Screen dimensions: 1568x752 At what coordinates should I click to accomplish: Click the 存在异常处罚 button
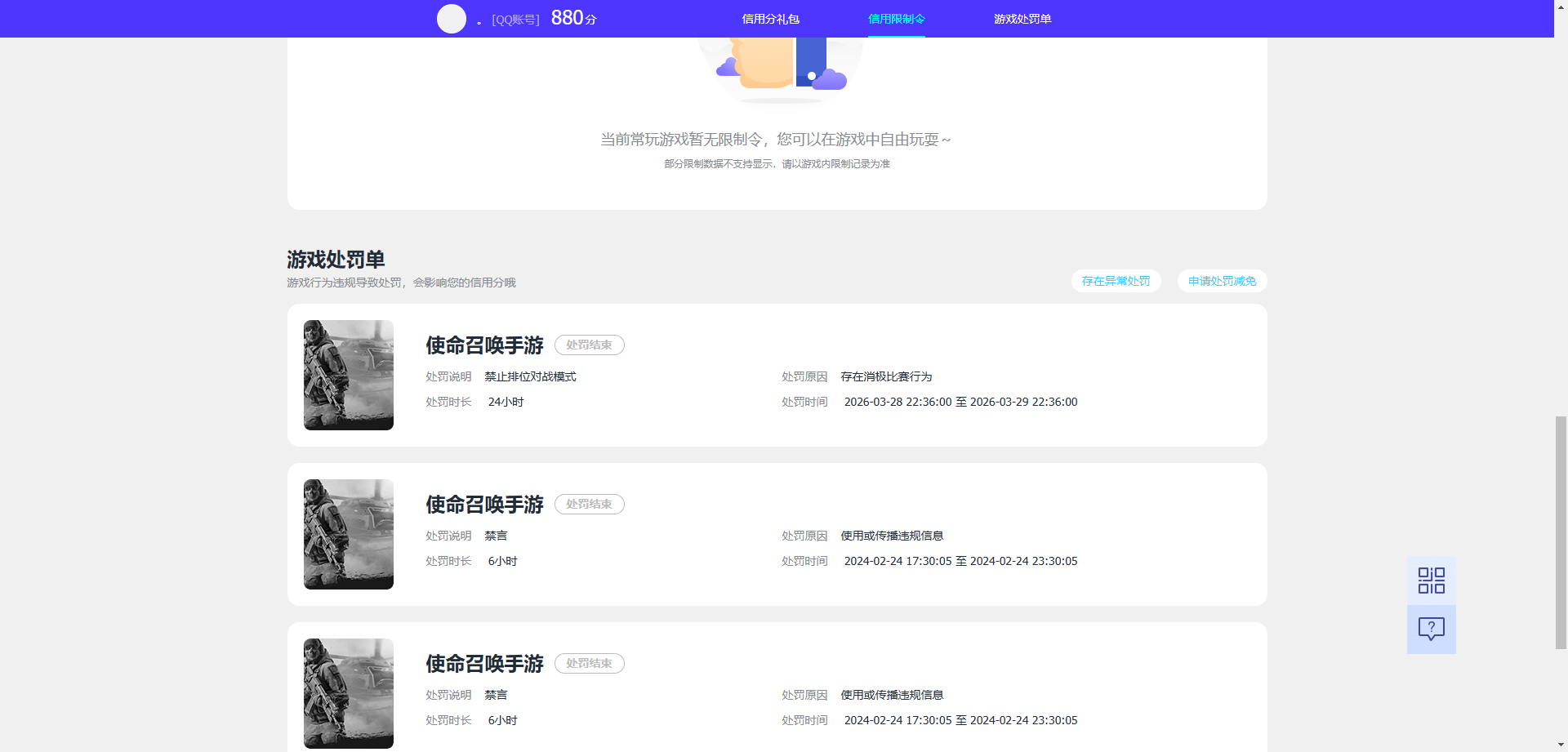pos(1116,281)
